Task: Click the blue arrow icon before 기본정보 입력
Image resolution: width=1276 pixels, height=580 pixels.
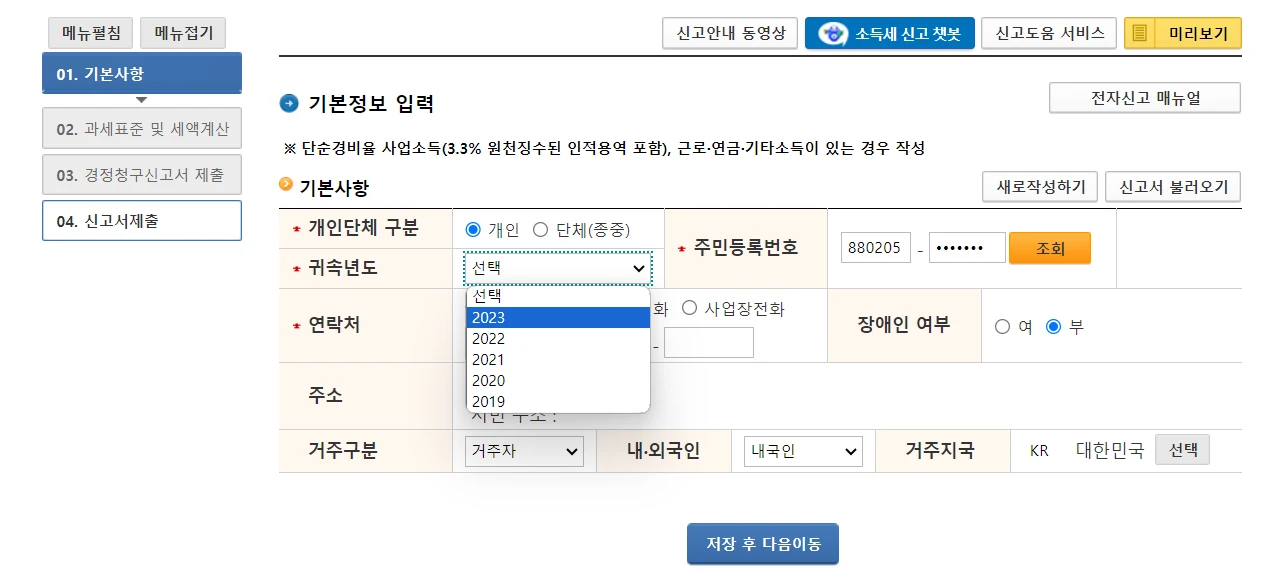Action: 289,103
